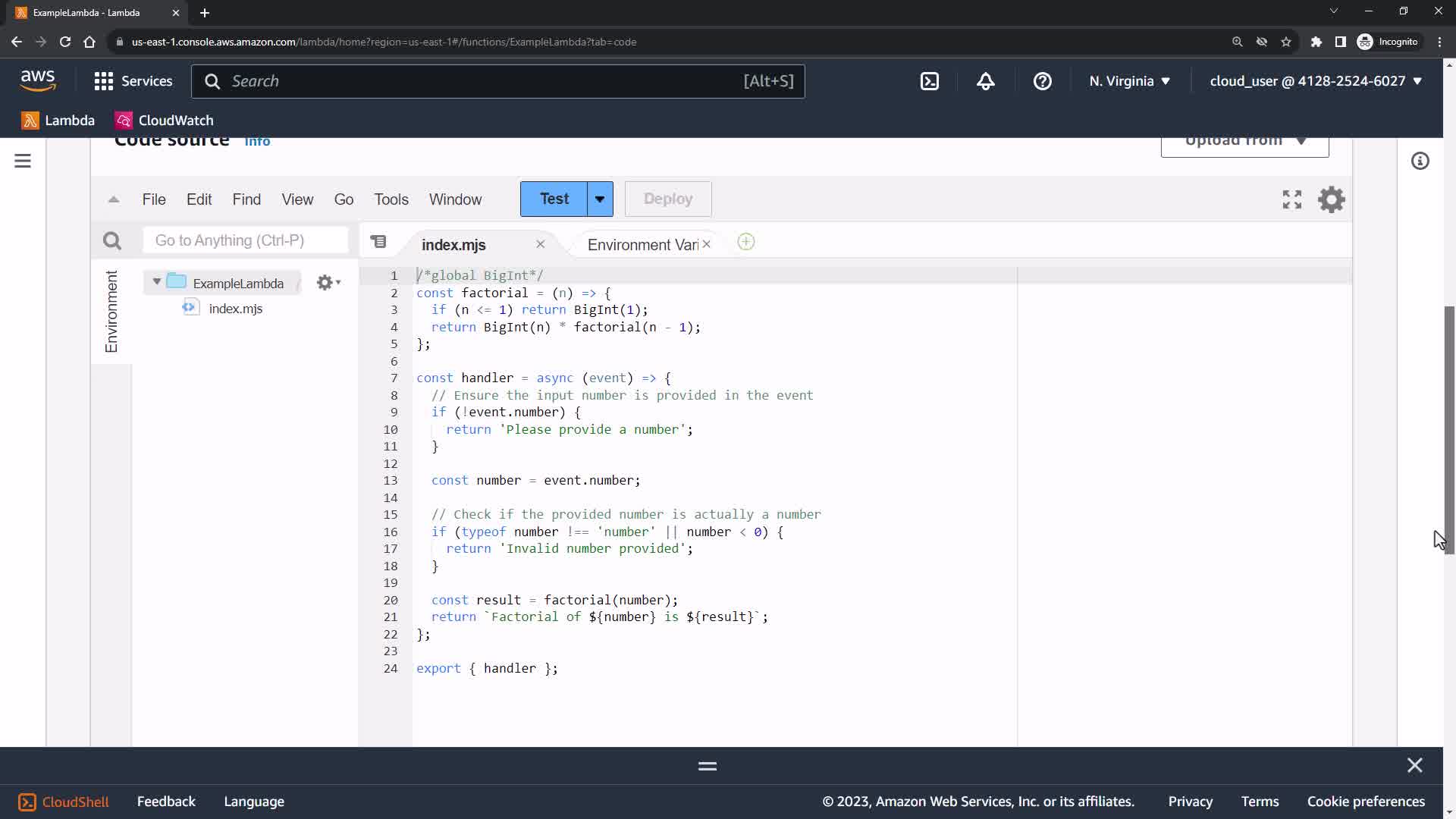
Task: Open the Services grid menu
Action: 104,81
